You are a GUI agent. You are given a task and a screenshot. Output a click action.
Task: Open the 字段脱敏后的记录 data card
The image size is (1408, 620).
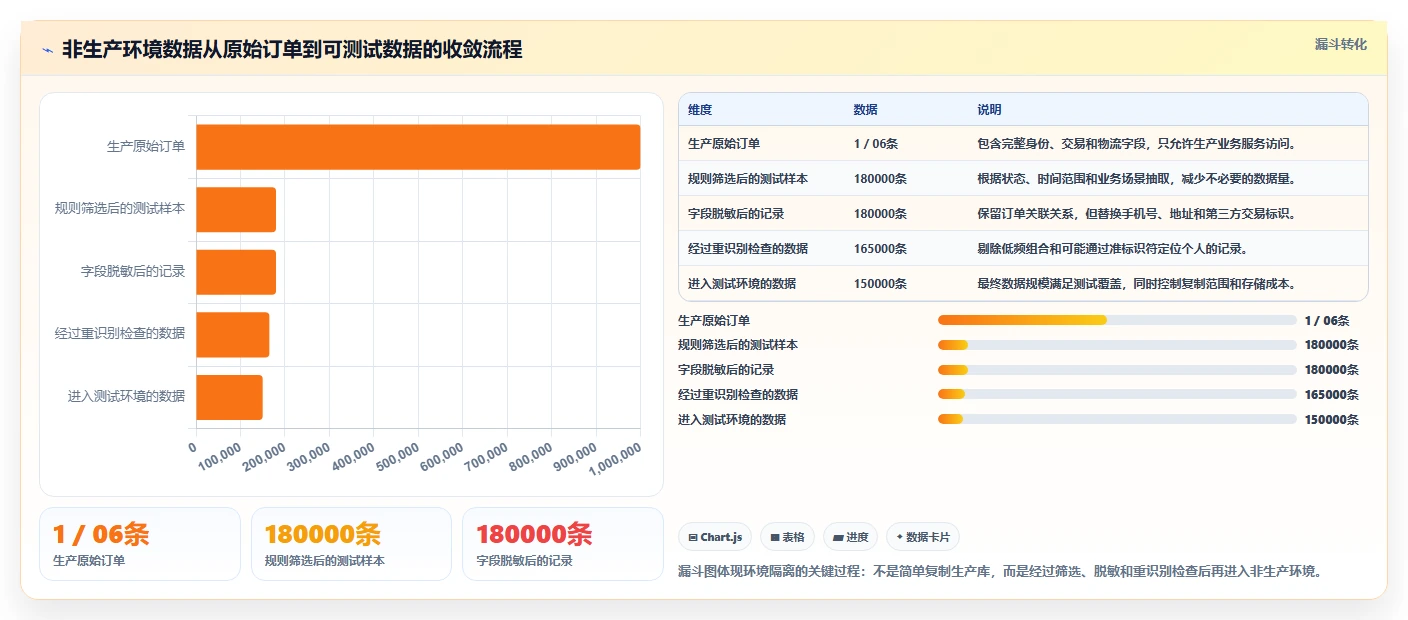pyautogui.click(x=563, y=544)
